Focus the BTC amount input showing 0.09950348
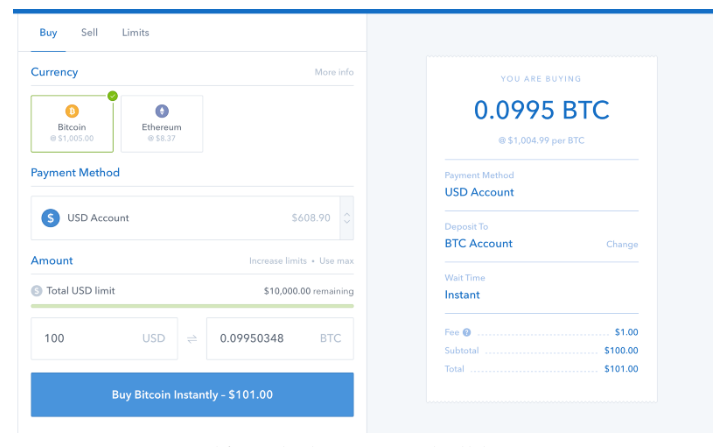This screenshot has height=447, width=722. point(280,338)
